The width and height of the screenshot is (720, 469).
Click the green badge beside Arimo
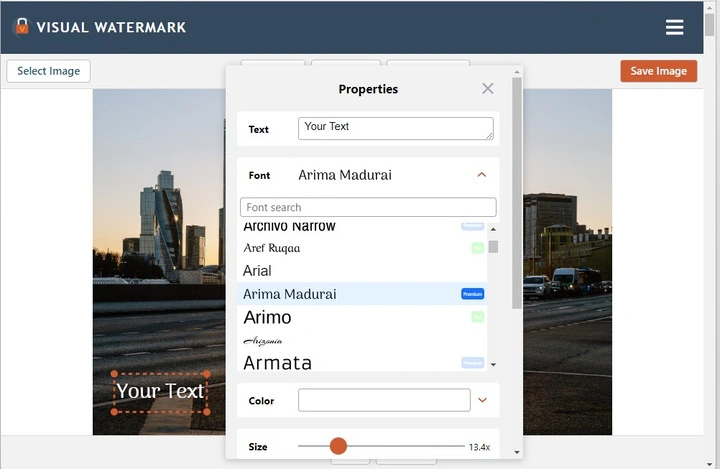[x=478, y=317]
